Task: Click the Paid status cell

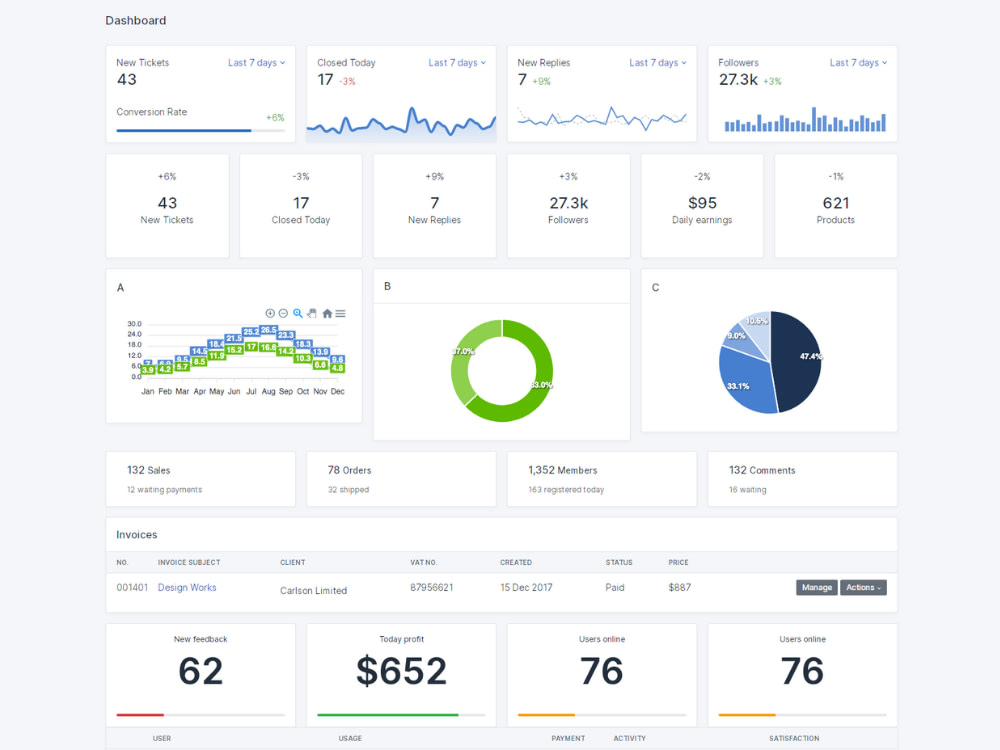Action: click(x=615, y=587)
